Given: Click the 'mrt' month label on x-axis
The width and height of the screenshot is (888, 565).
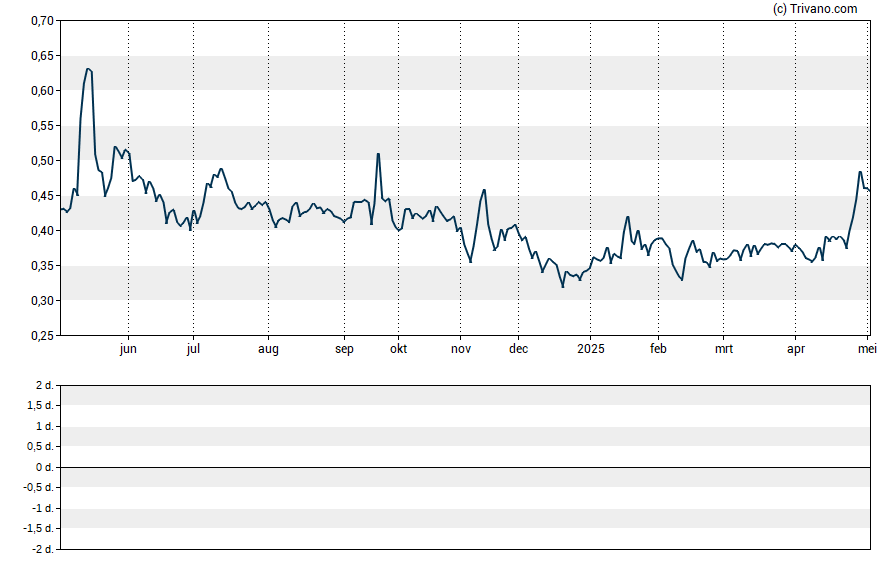Looking at the screenshot, I should pos(724,349).
